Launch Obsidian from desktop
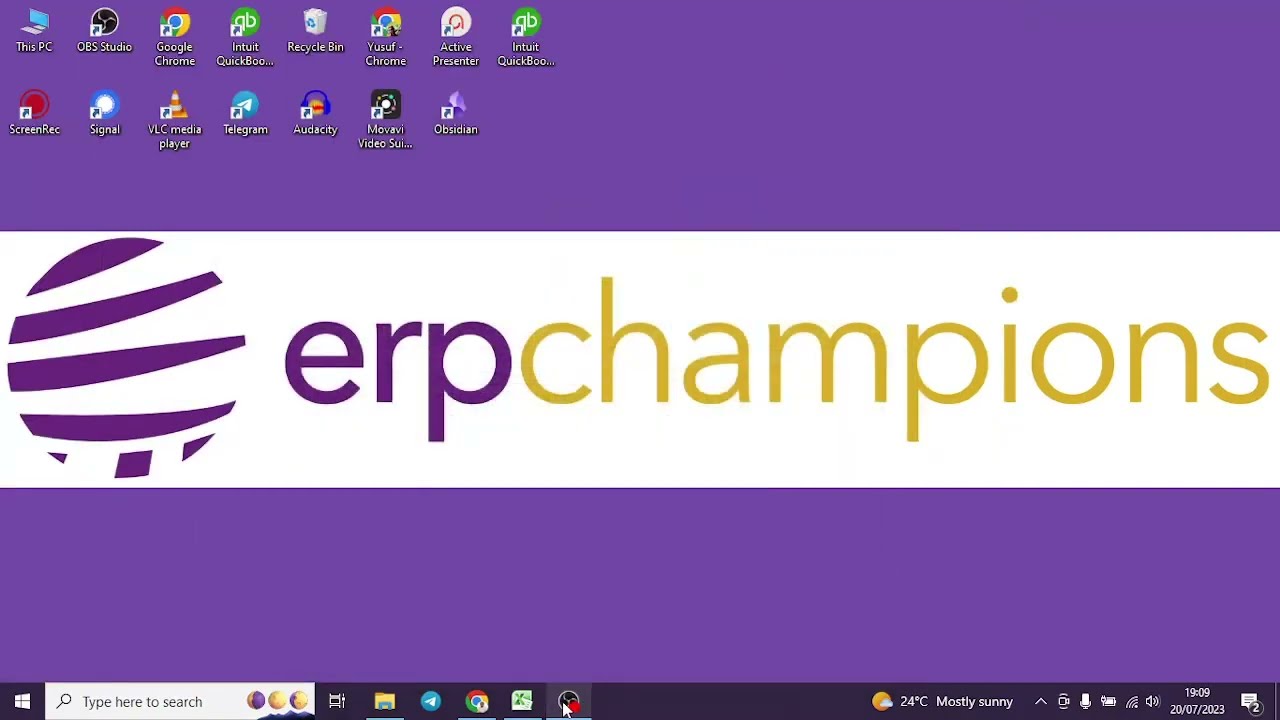Viewport: 1280px width, 720px height. click(455, 113)
